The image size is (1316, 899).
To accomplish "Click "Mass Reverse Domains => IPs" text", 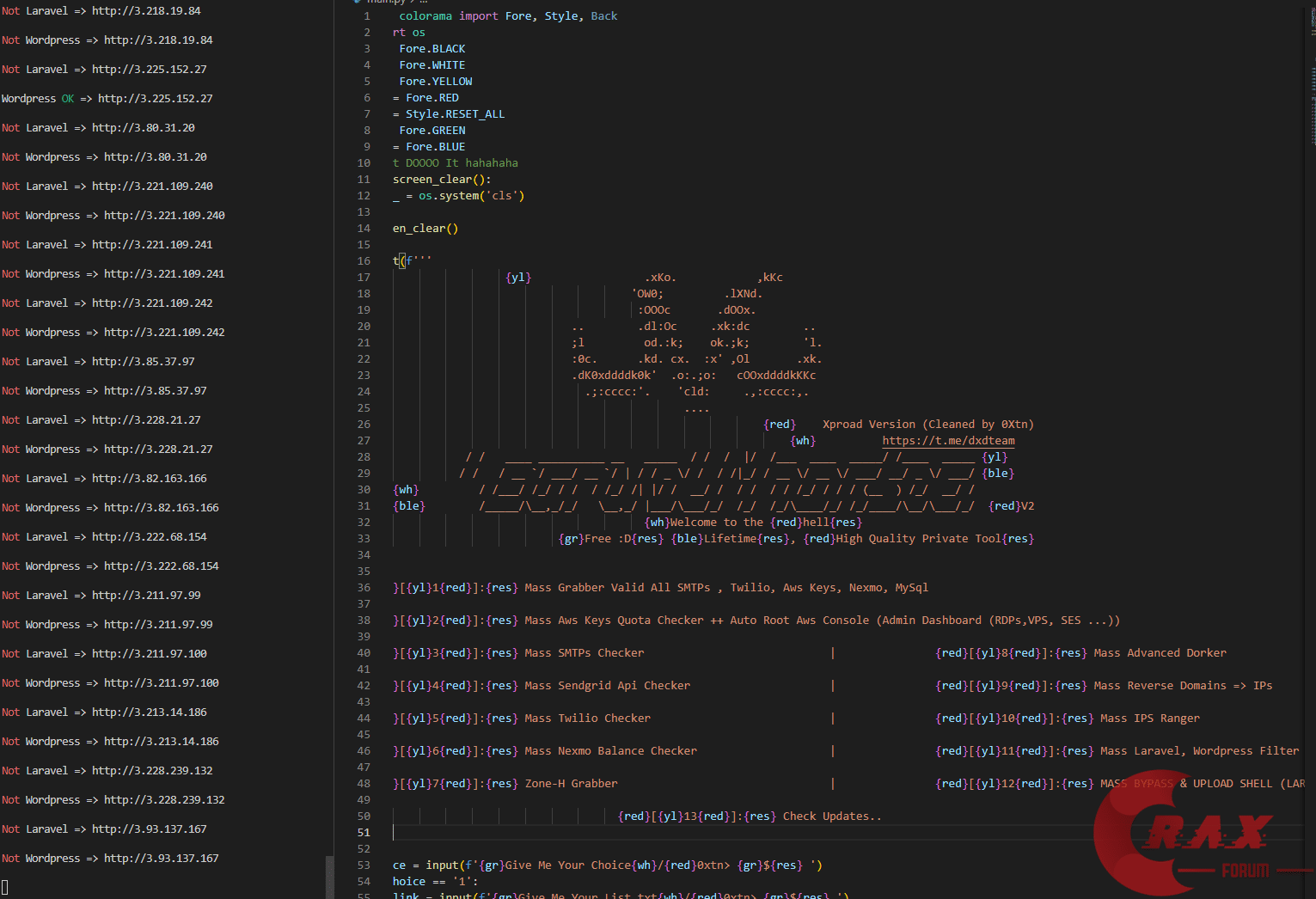I will 1184,686.
